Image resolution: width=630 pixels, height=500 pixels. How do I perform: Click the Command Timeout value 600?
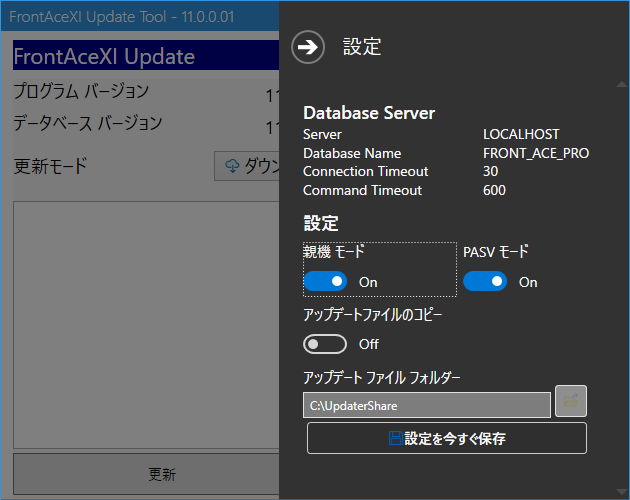point(494,190)
